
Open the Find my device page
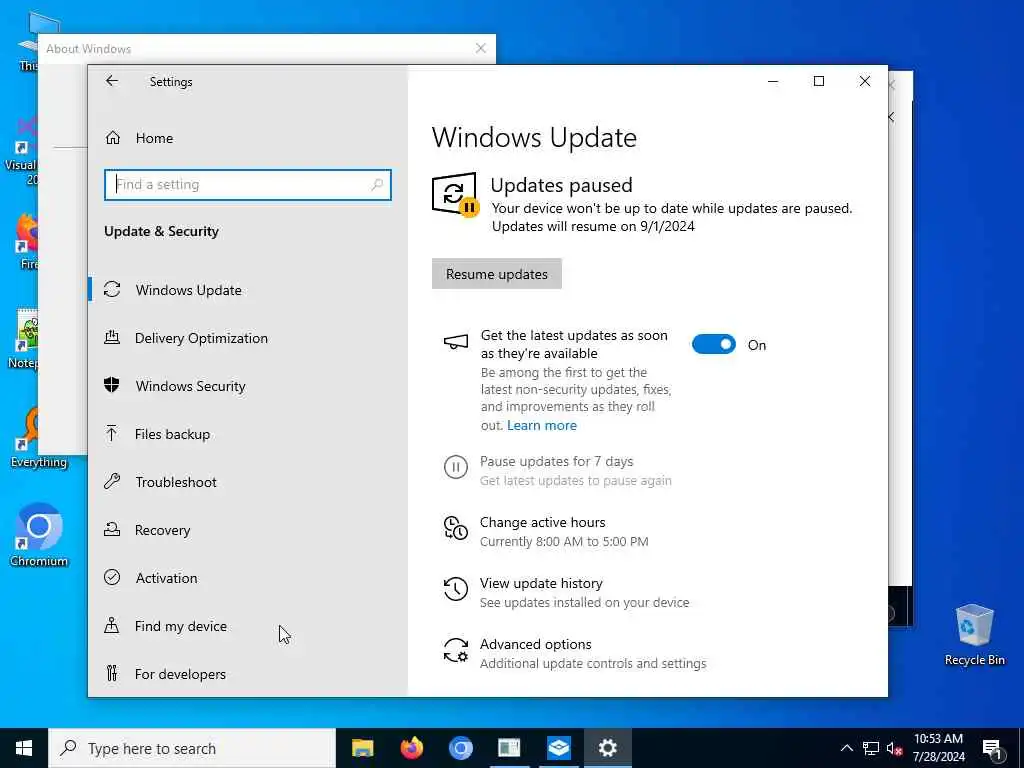click(248, 626)
